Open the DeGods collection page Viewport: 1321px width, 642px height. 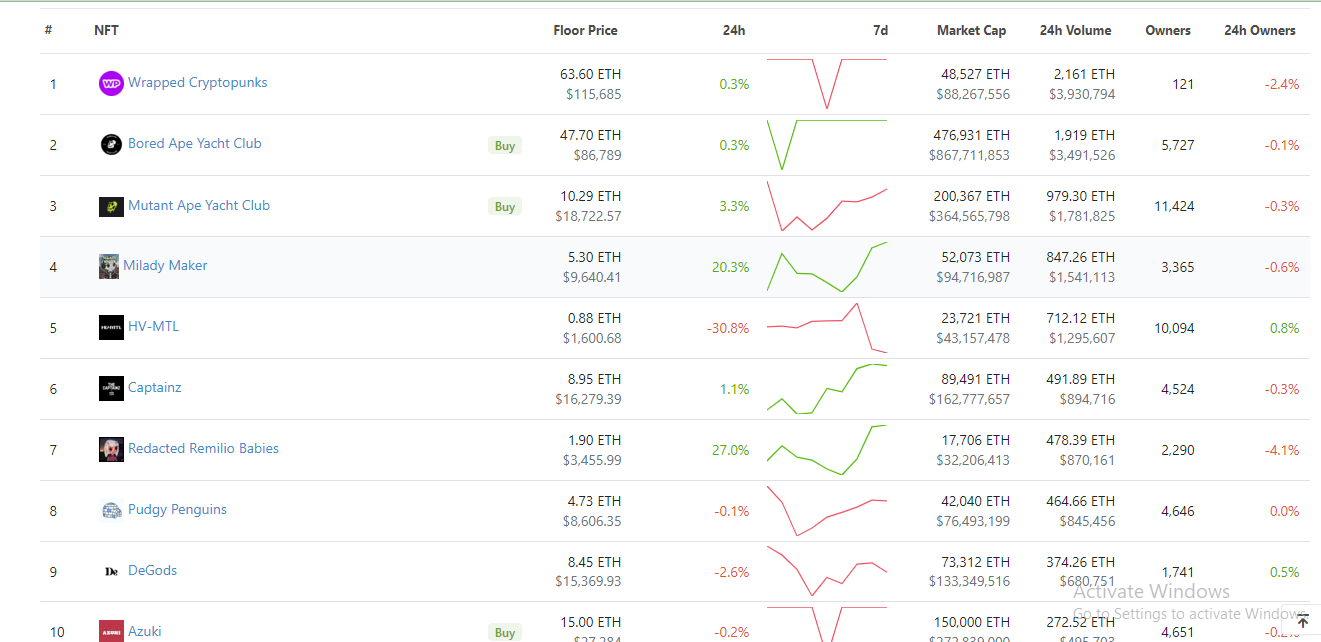click(152, 571)
